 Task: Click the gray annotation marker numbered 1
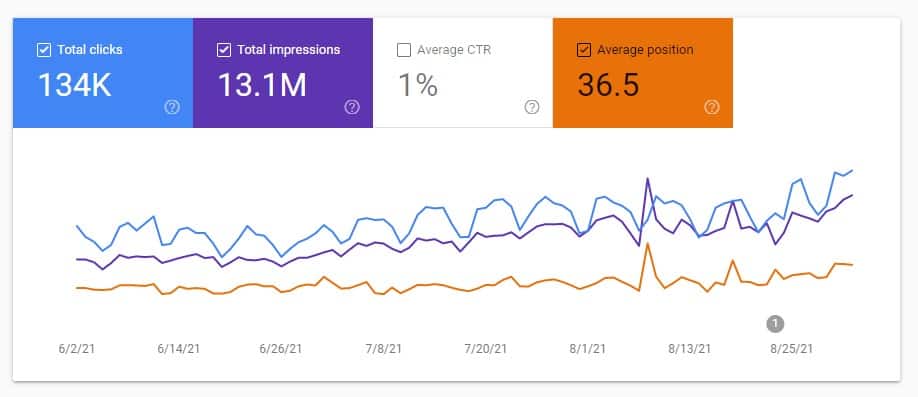775,323
